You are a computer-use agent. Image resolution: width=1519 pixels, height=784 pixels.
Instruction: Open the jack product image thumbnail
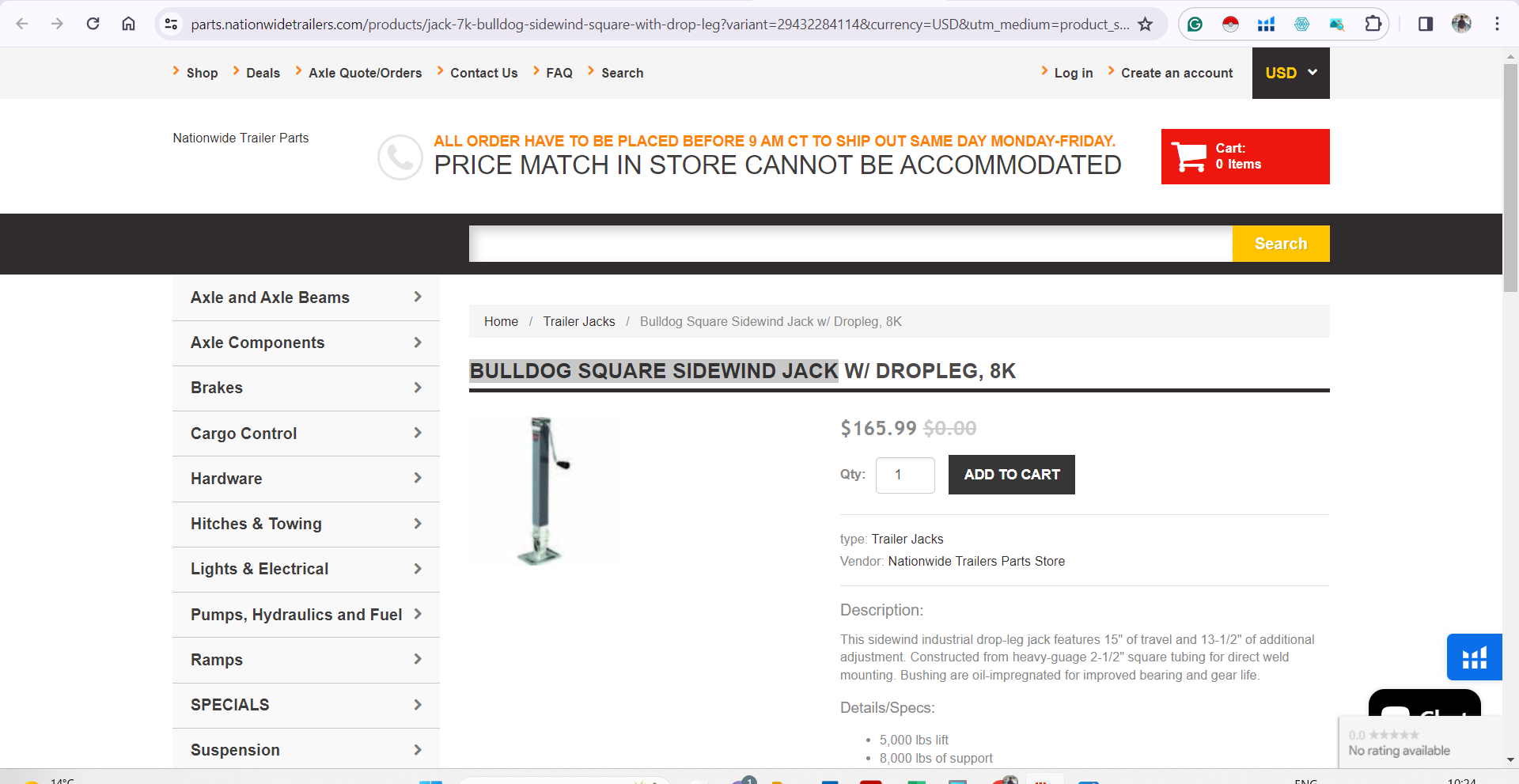click(x=543, y=490)
